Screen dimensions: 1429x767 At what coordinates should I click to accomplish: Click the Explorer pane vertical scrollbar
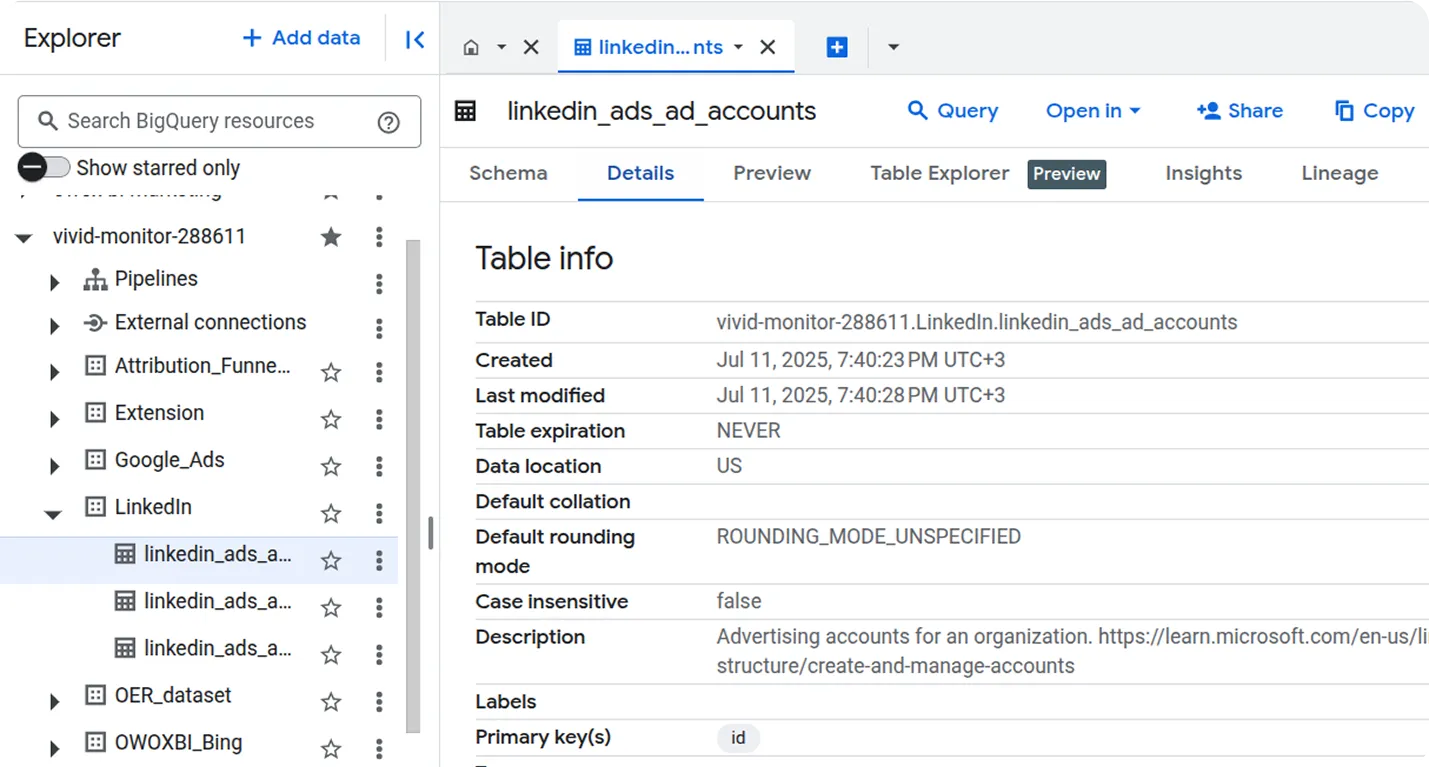coord(414,485)
